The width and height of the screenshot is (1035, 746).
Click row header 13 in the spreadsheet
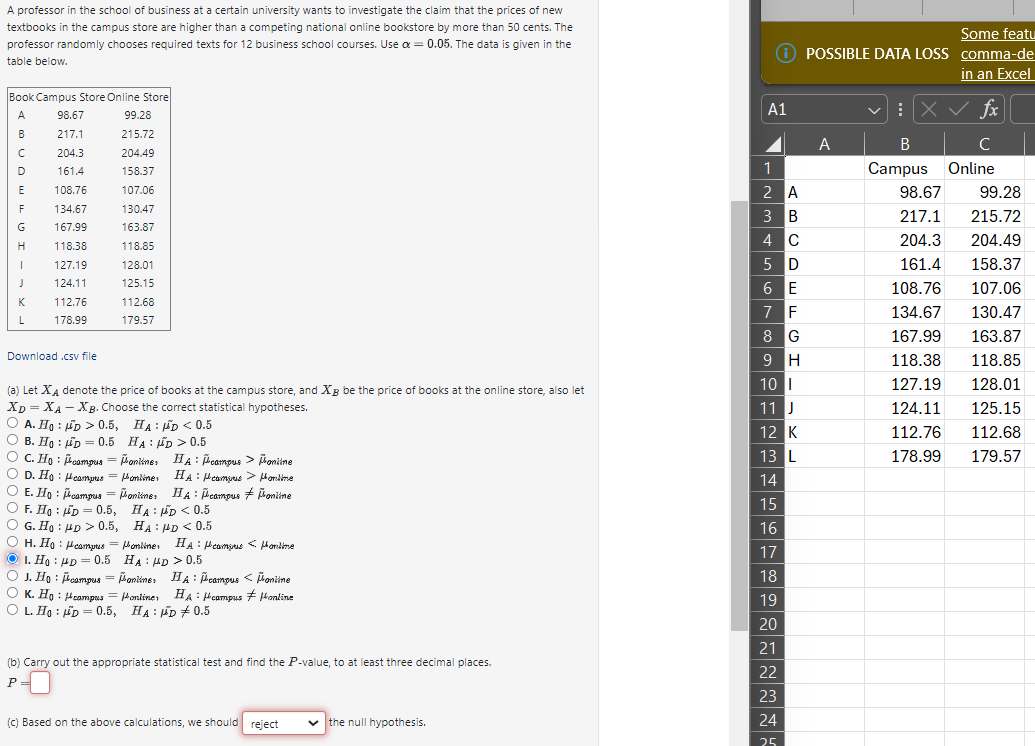coord(767,455)
